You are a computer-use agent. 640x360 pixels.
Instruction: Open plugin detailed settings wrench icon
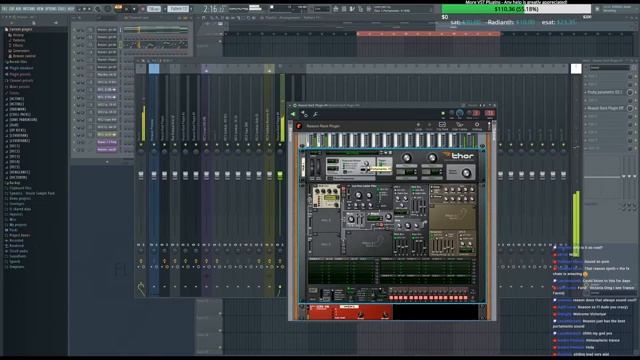click(316, 114)
